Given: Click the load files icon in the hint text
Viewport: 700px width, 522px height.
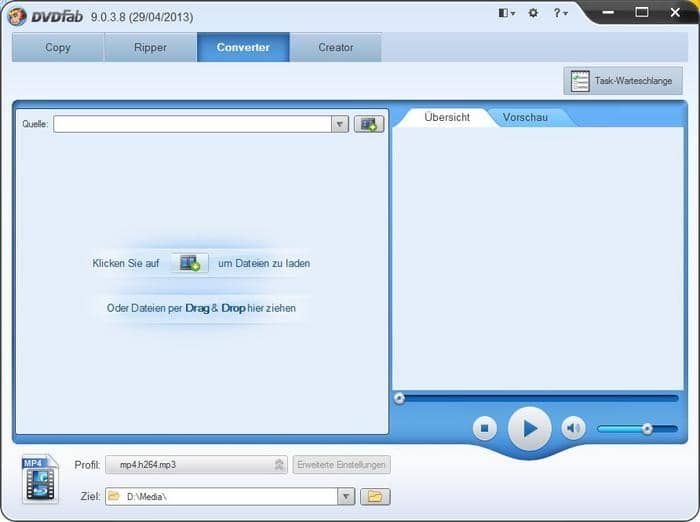Looking at the screenshot, I should [x=190, y=263].
